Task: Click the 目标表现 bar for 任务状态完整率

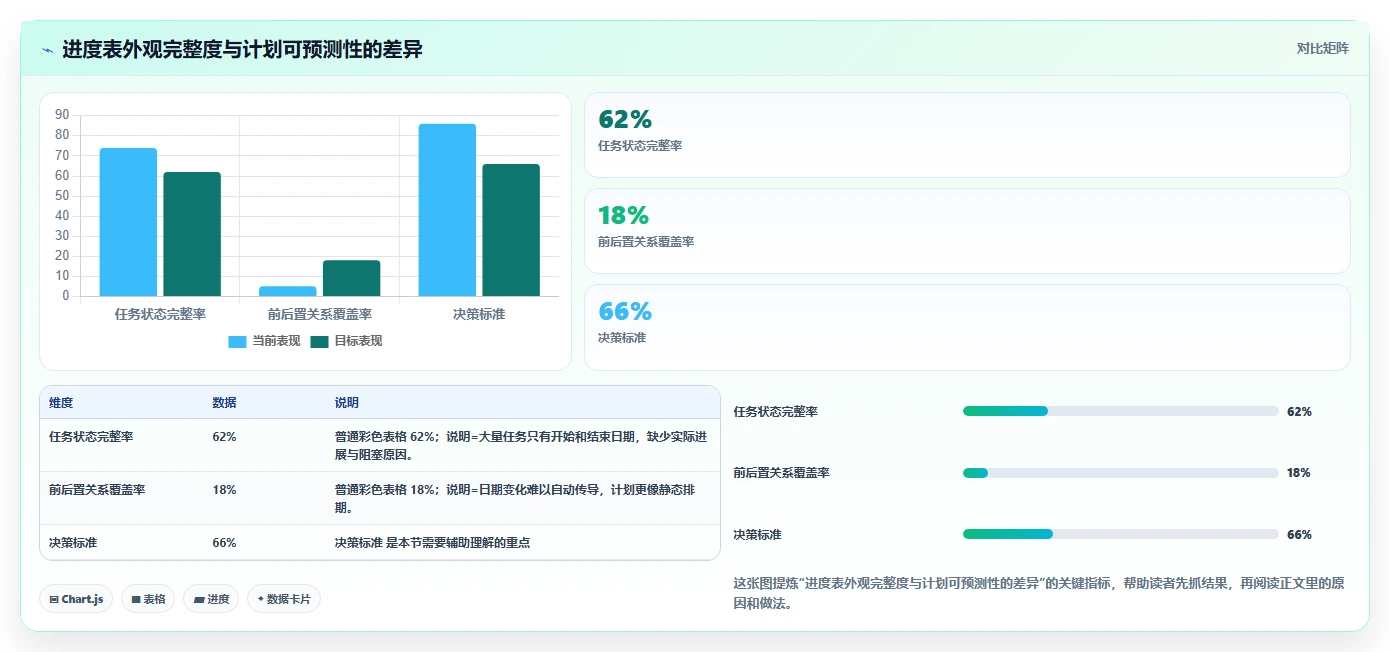Action: (x=192, y=234)
